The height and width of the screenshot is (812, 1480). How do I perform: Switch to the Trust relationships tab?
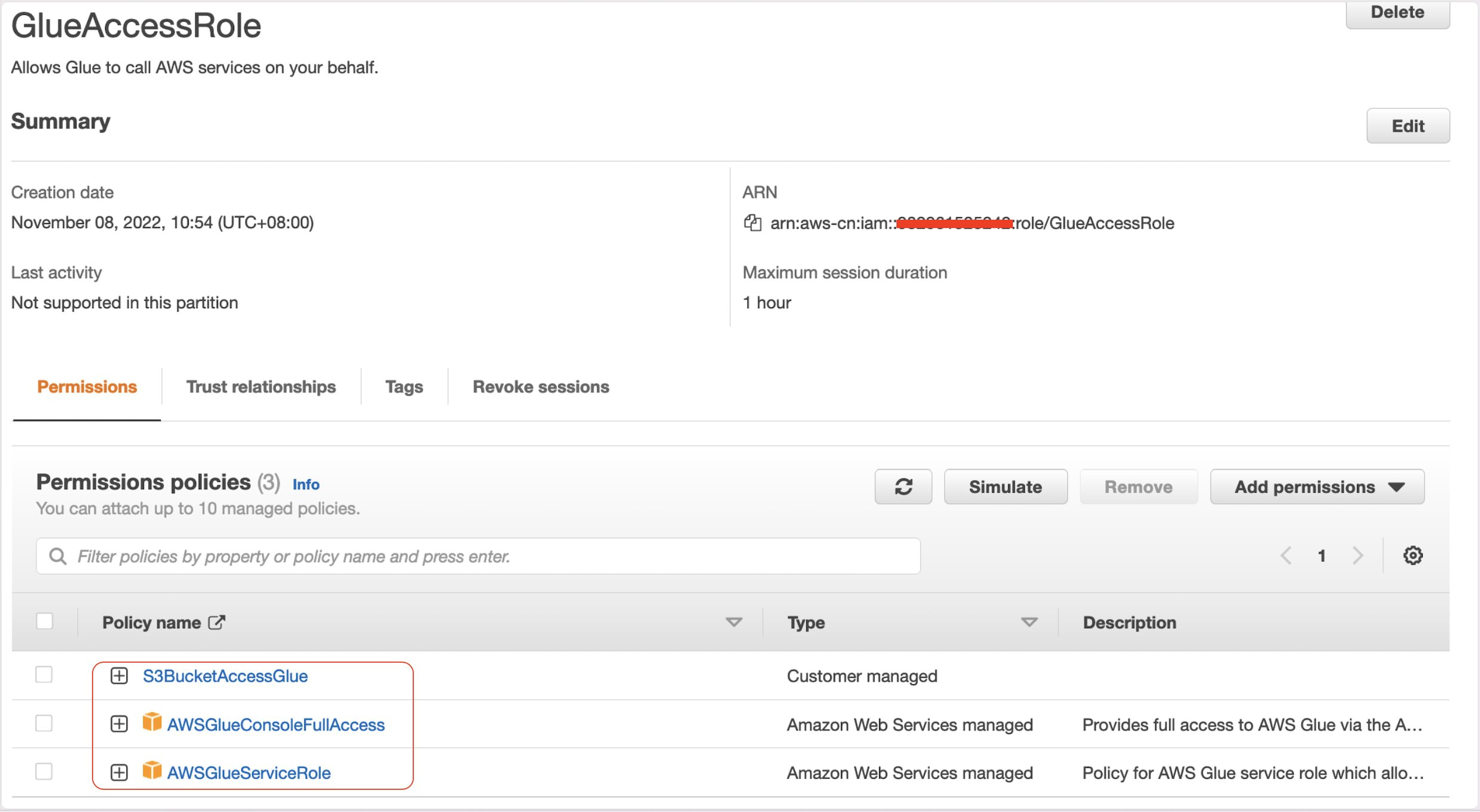pyautogui.click(x=261, y=387)
